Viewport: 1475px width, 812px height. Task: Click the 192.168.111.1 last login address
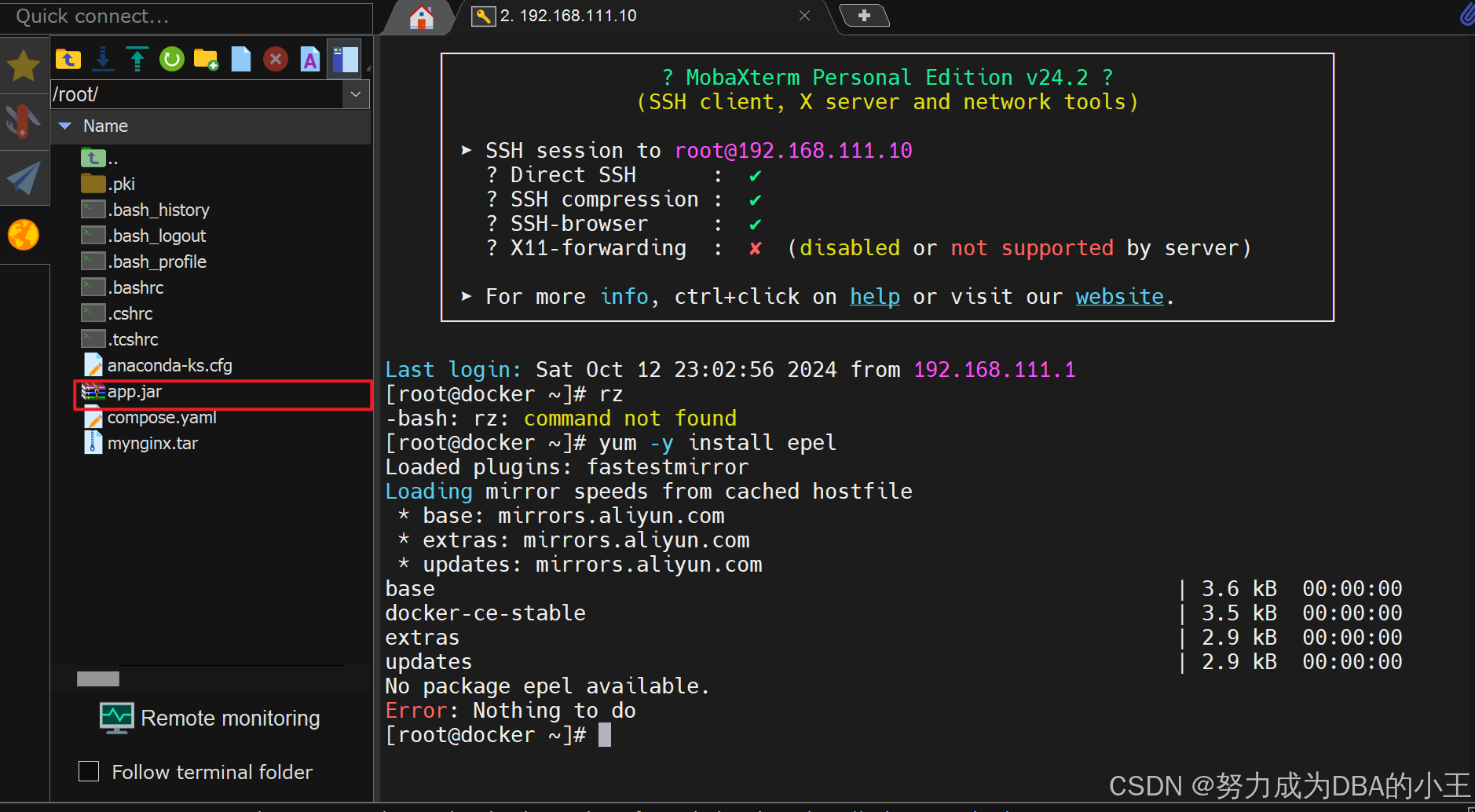994,370
